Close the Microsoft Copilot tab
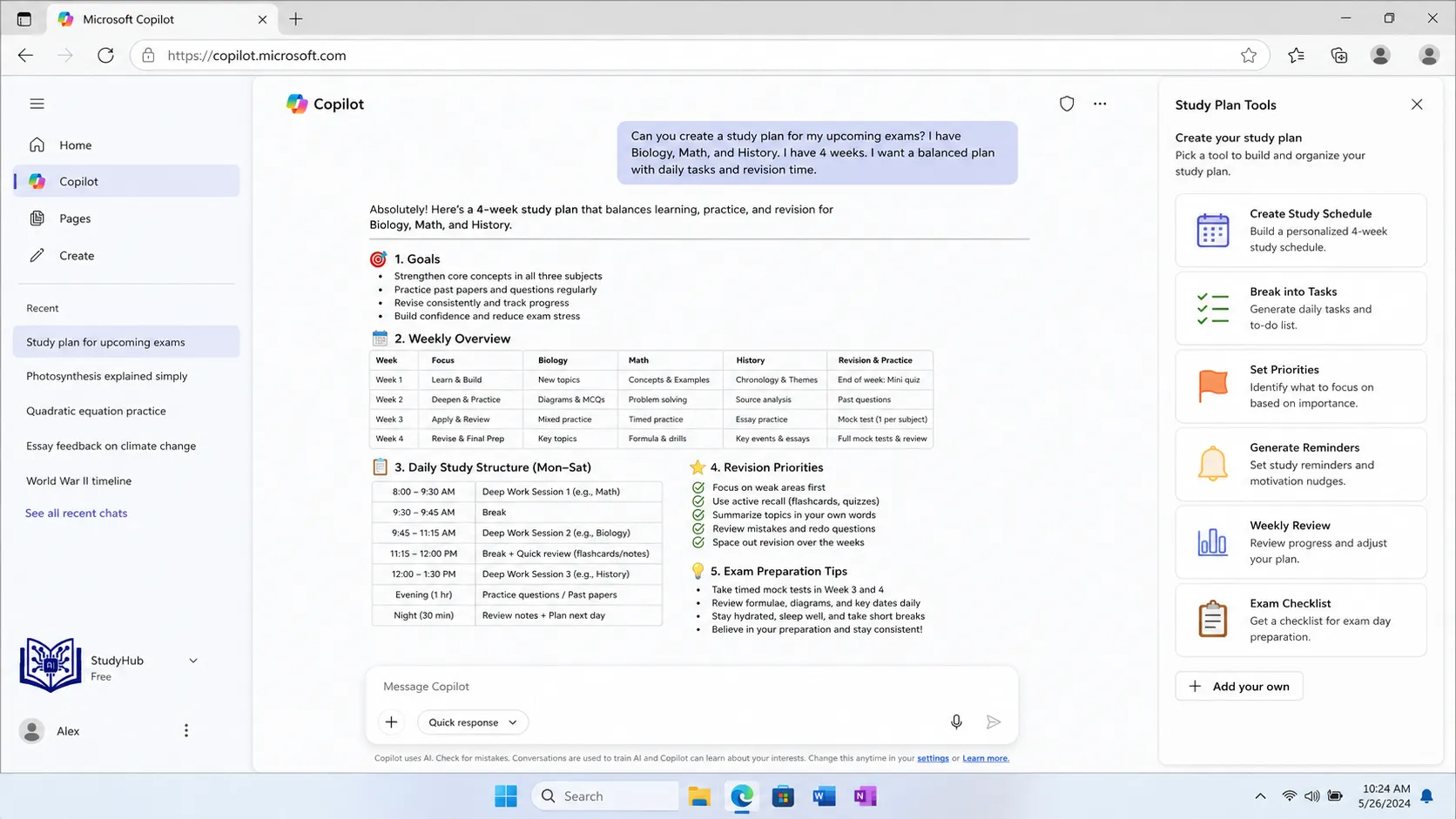 [x=262, y=19]
